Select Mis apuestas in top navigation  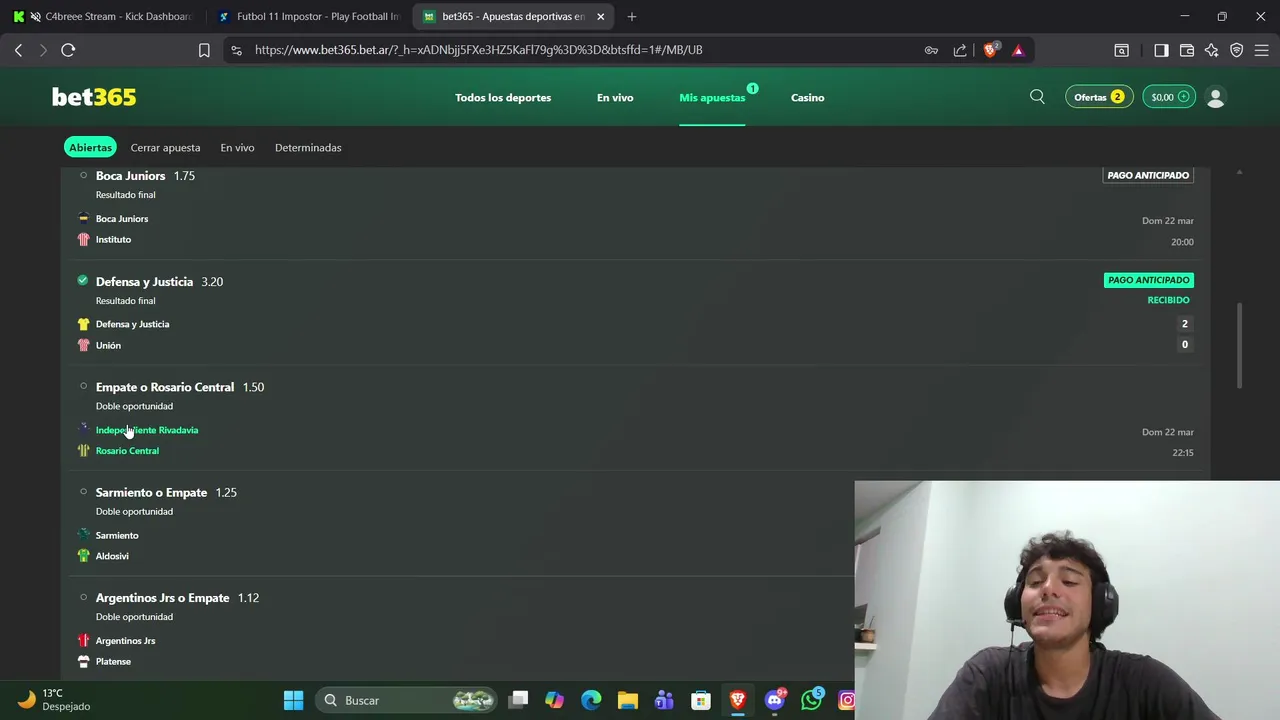(x=712, y=97)
